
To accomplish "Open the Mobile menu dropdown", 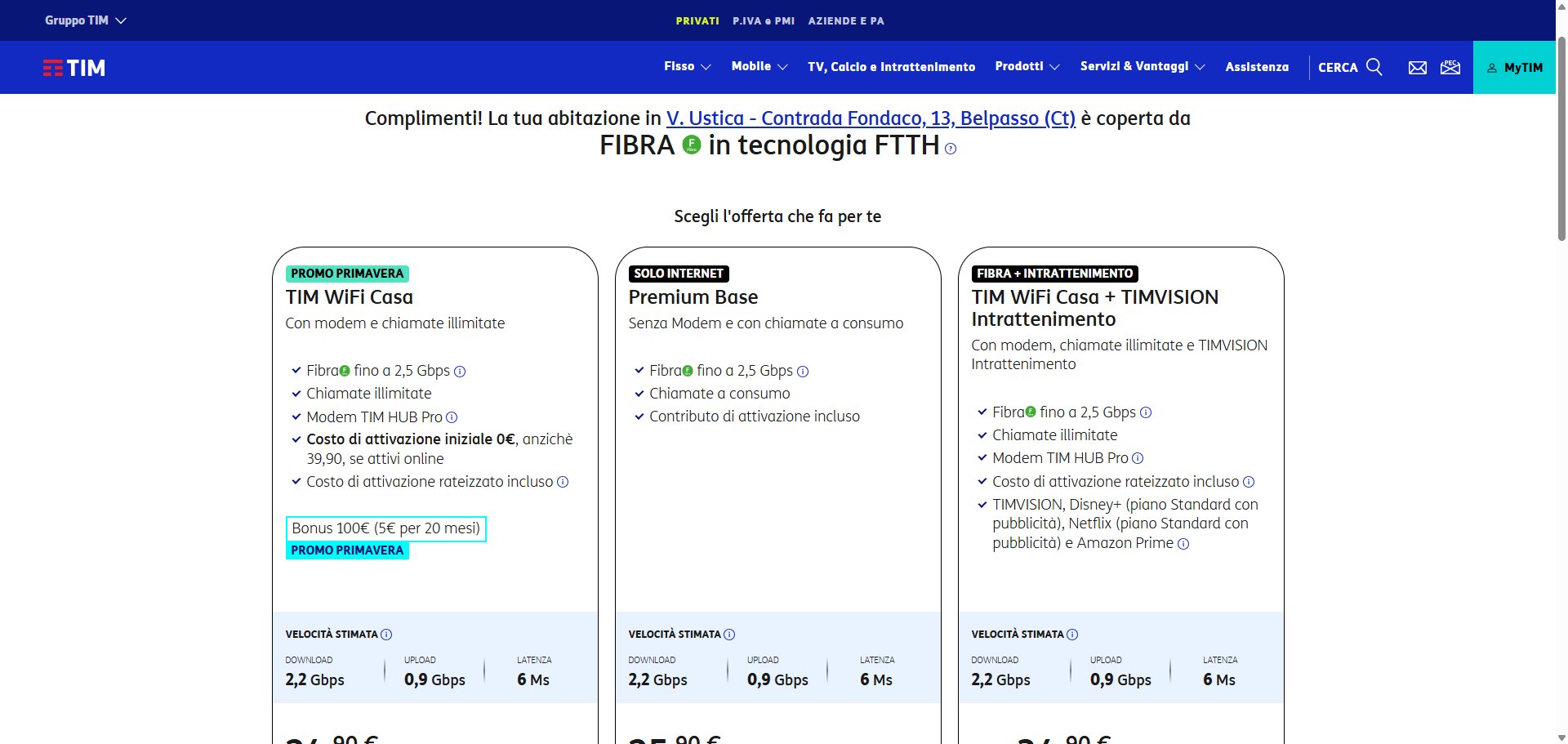I will tap(759, 67).
